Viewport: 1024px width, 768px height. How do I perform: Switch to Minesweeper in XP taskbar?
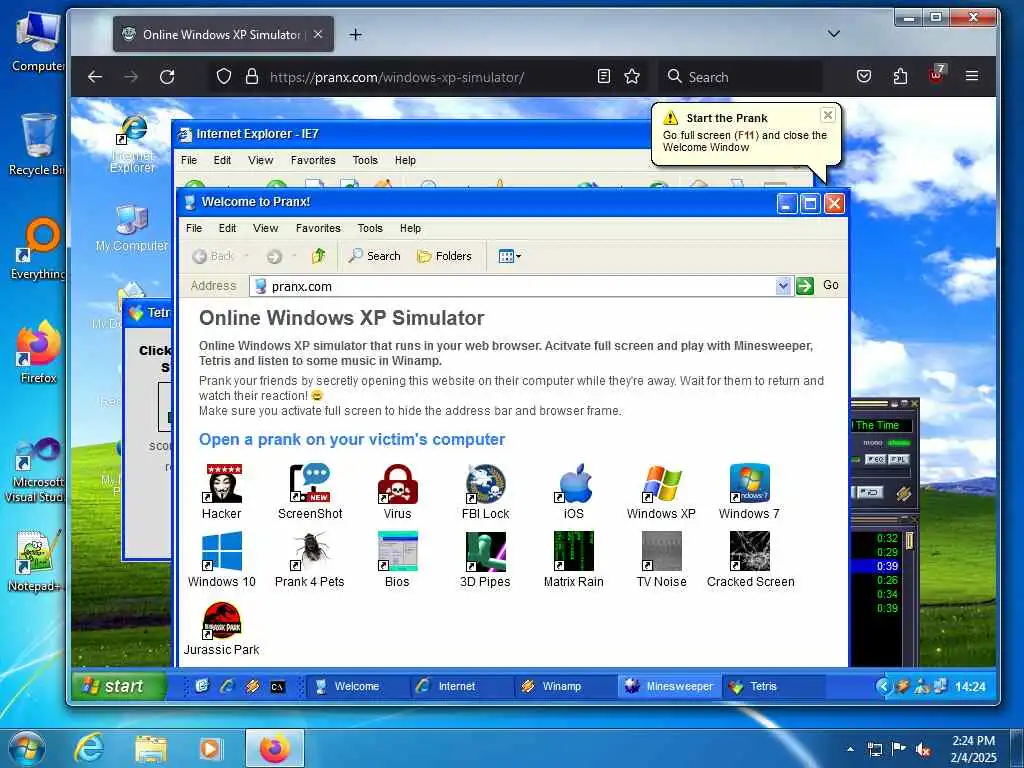point(669,686)
